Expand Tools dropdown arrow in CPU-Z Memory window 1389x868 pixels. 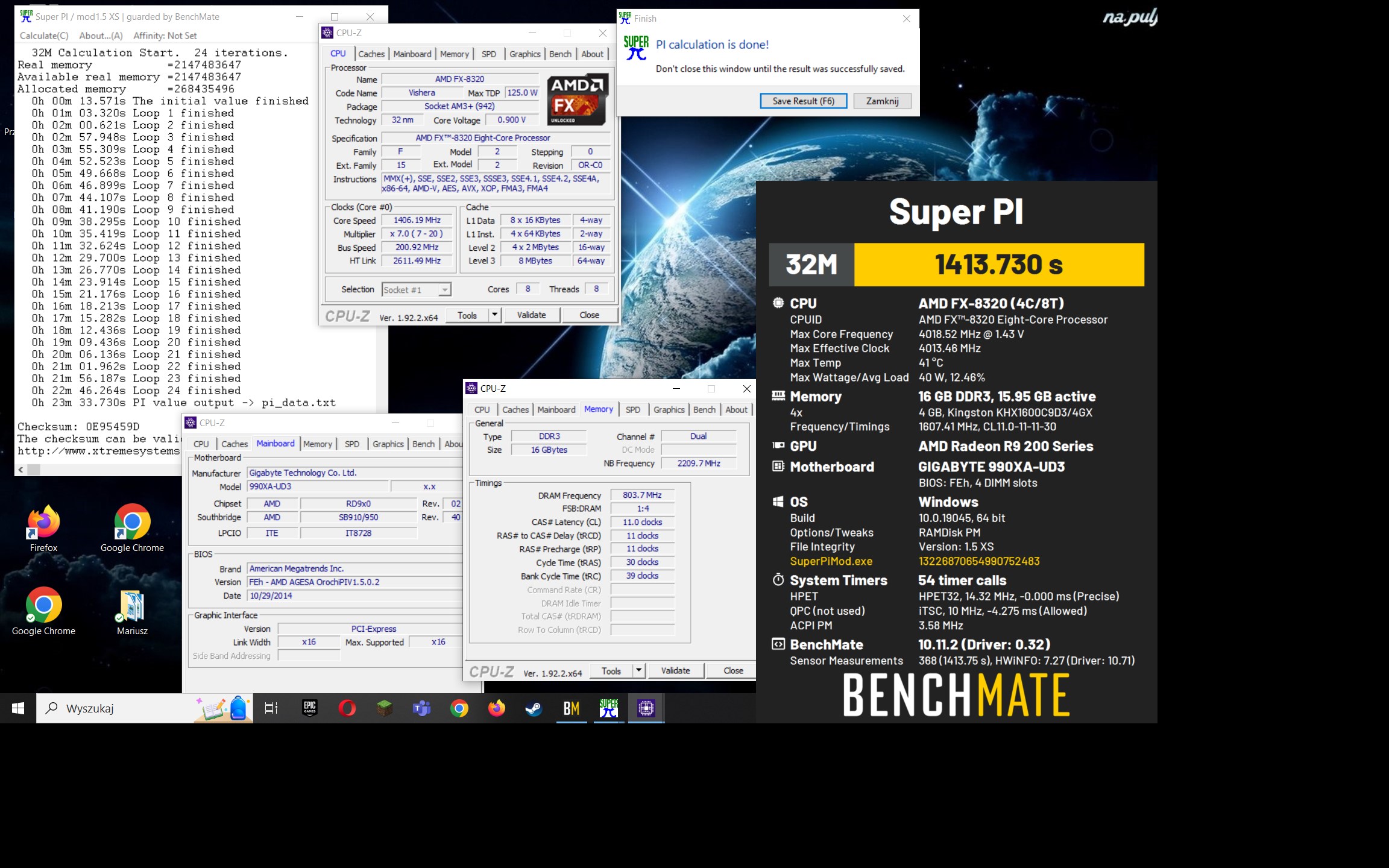tap(638, 670)
